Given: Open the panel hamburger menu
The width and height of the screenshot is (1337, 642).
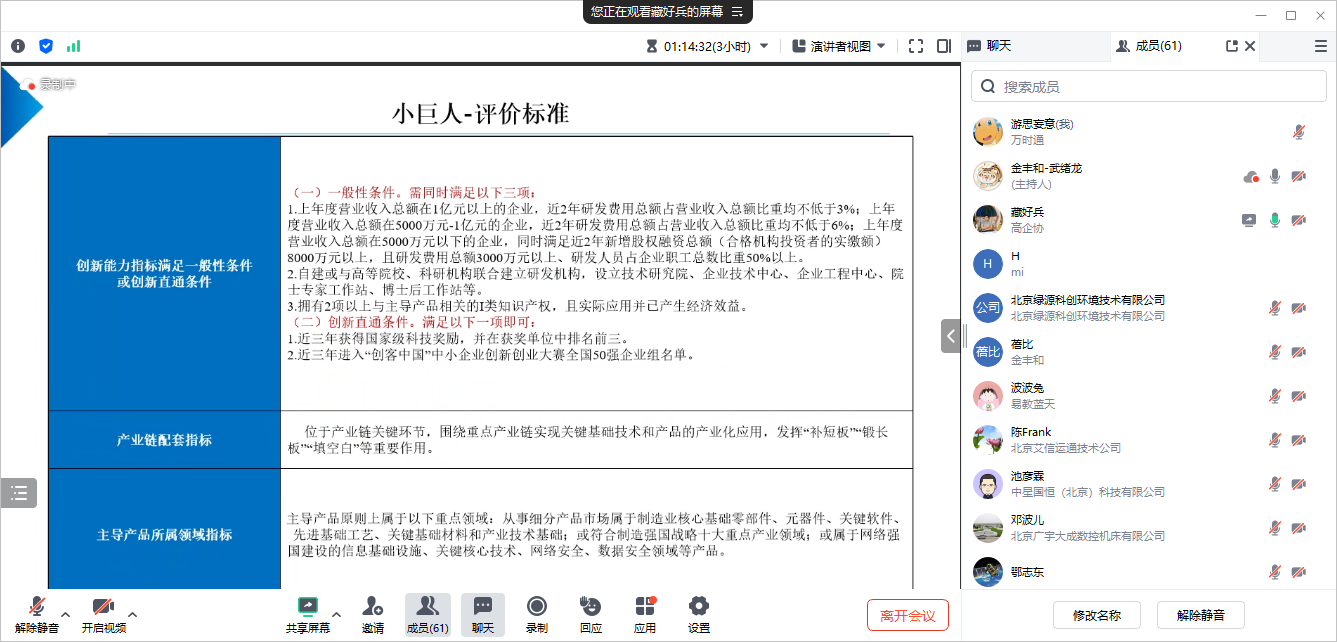Looking at the screenshot, I should point(1321,46).
